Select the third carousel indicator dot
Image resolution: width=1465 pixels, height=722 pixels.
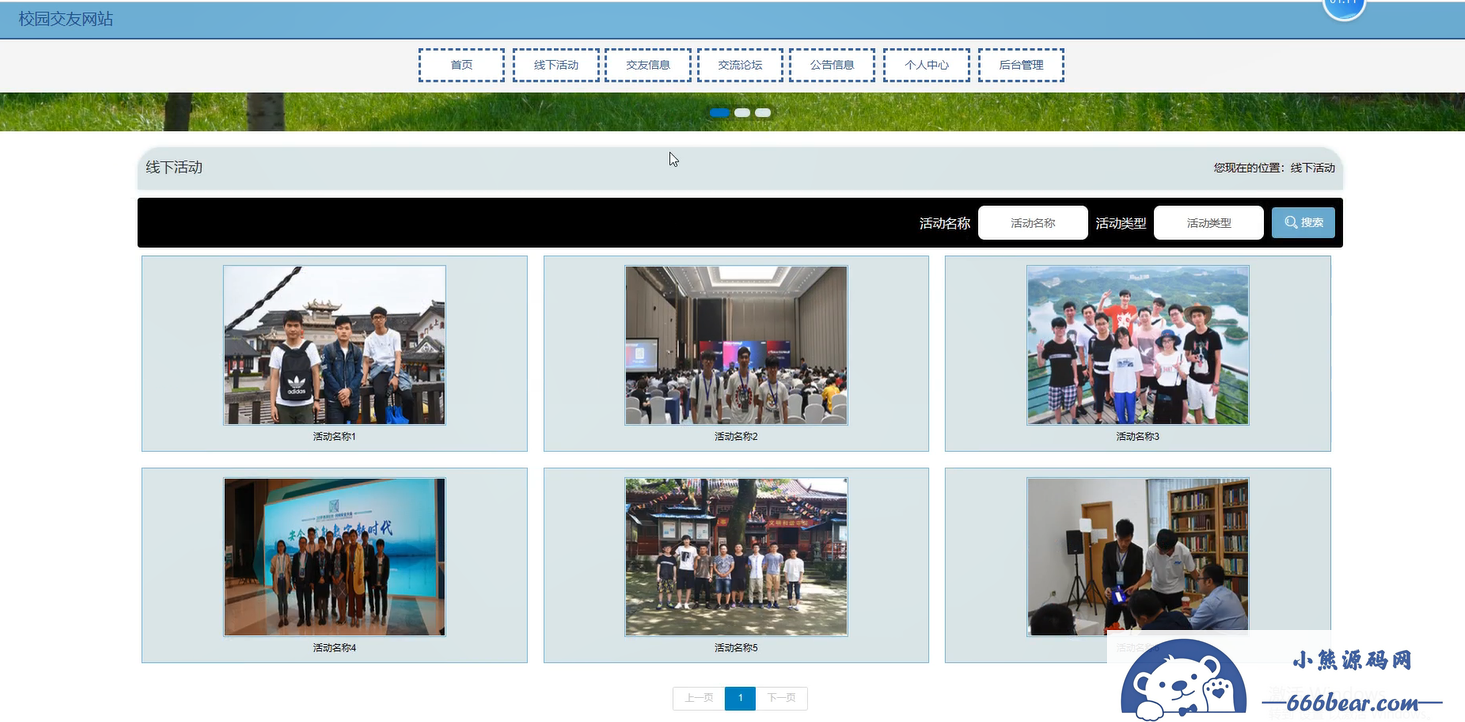pos(763,113)
